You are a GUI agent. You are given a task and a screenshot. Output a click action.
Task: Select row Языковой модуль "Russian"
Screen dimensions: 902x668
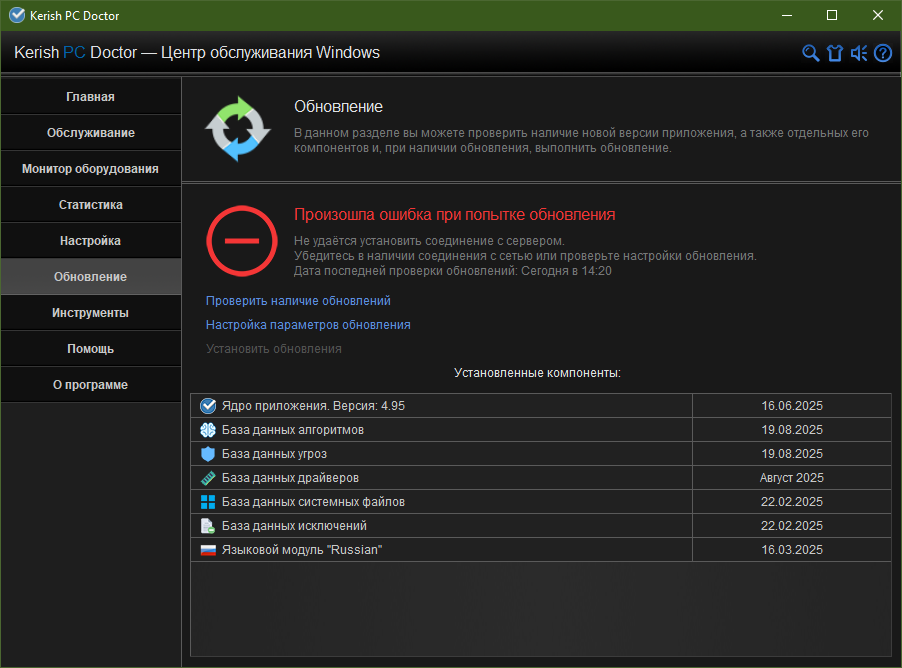tap(541, 550)
